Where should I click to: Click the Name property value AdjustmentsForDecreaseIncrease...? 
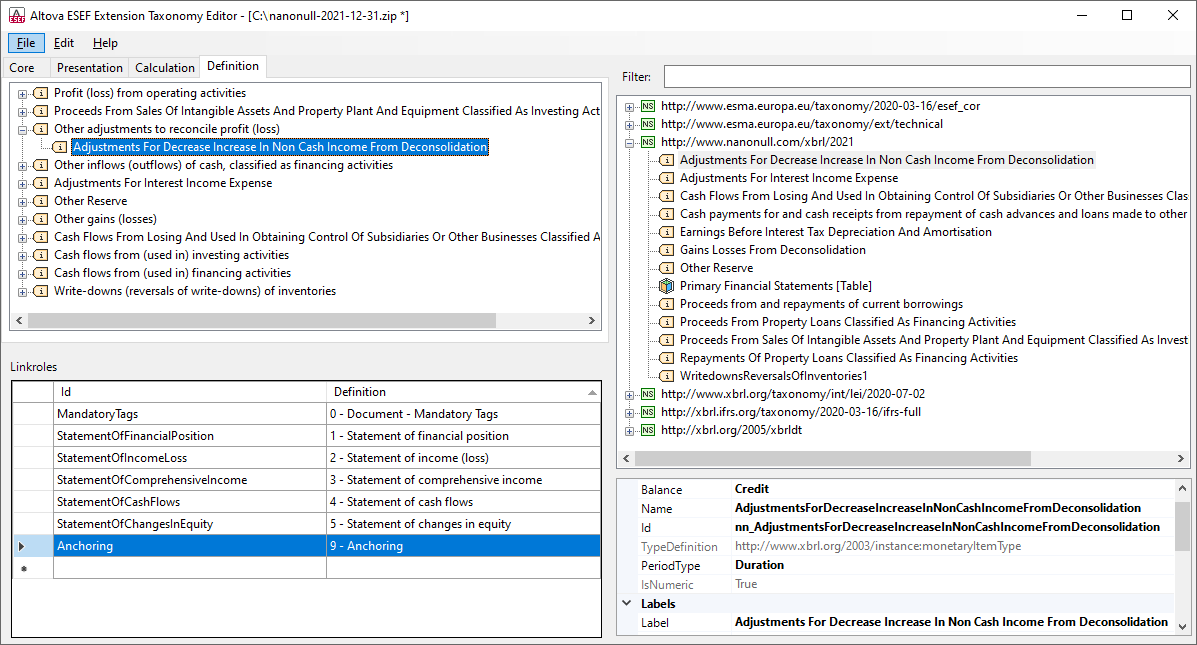coord(937,508)
